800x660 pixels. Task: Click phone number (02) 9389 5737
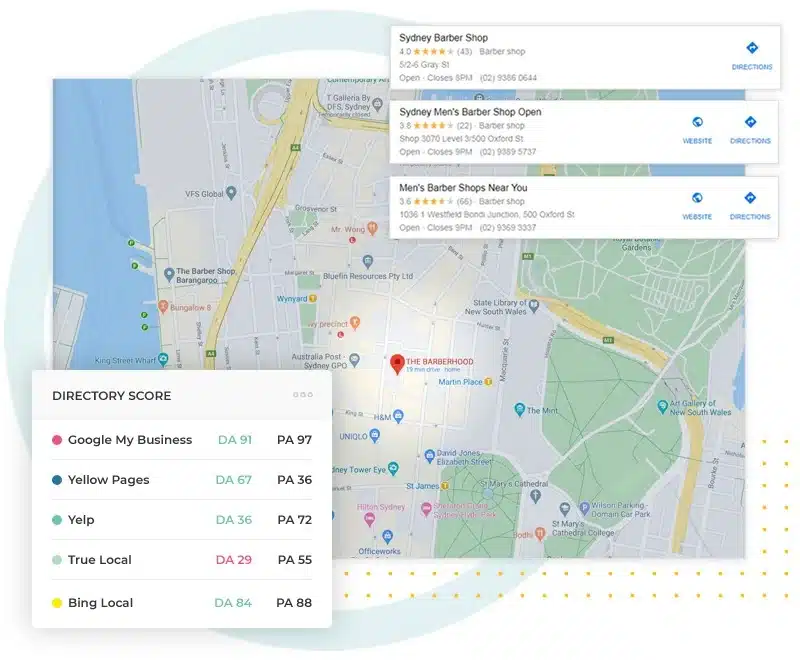508,152
